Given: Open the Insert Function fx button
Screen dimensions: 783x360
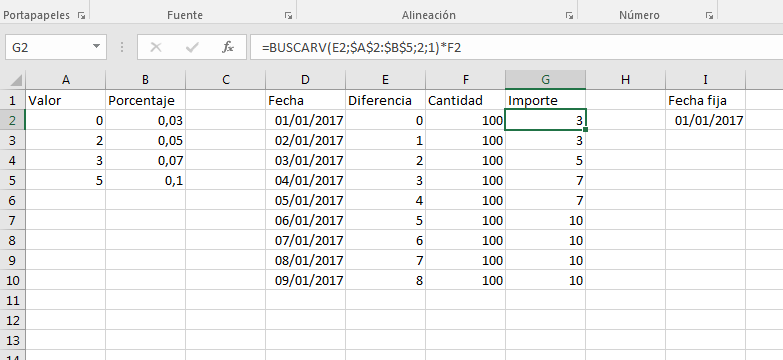Looking at the screenshot, I should pos(228,47).
